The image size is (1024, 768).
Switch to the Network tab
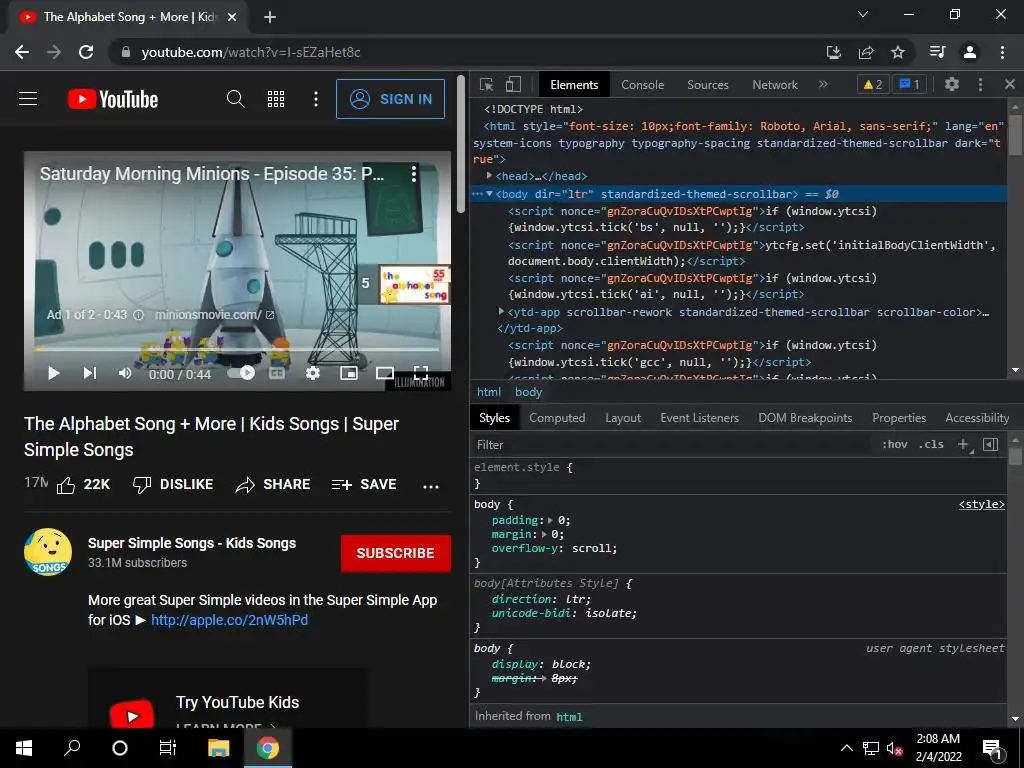[775, 85]
